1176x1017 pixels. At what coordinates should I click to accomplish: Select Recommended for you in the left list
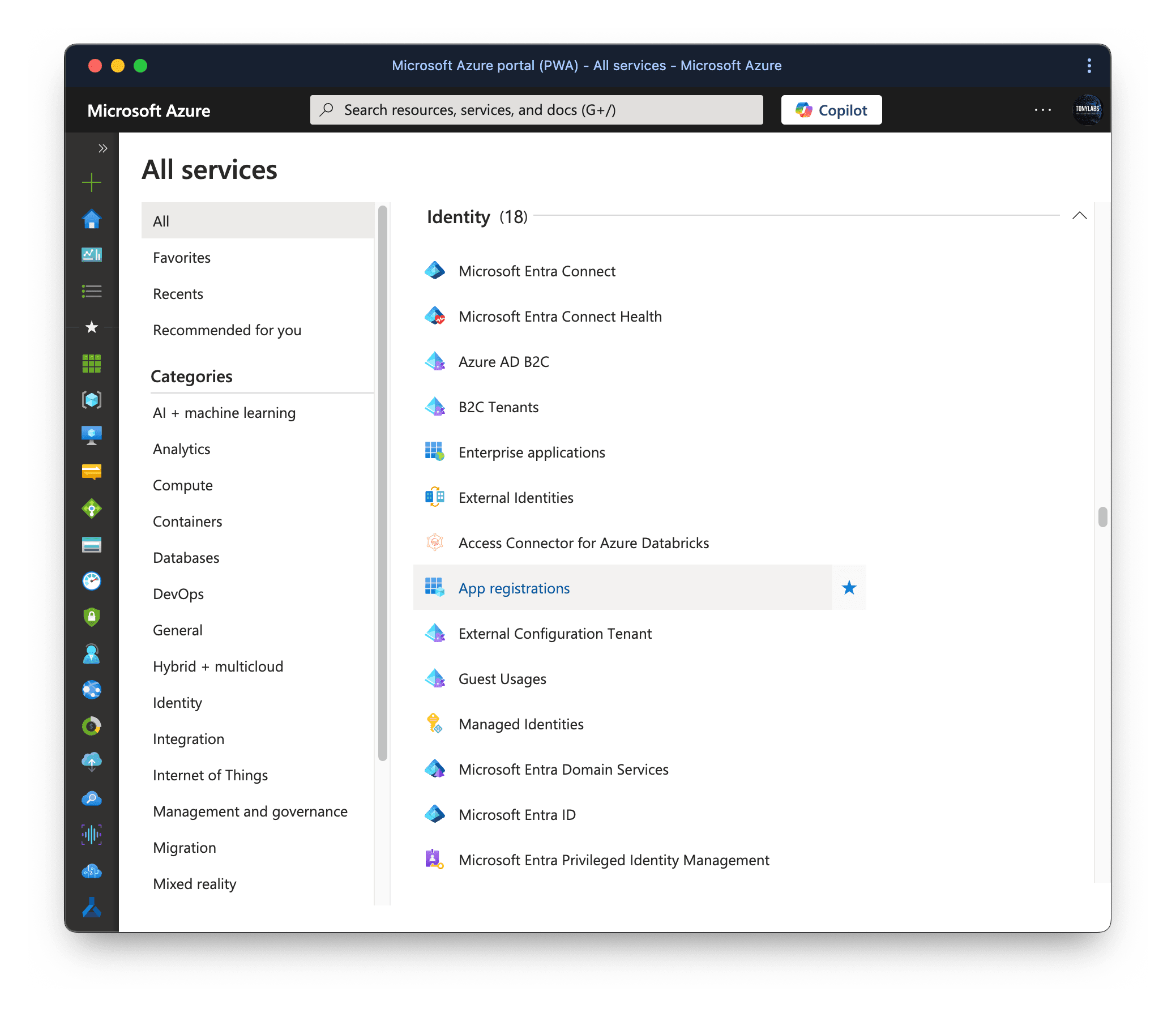(x=258, y=330)
